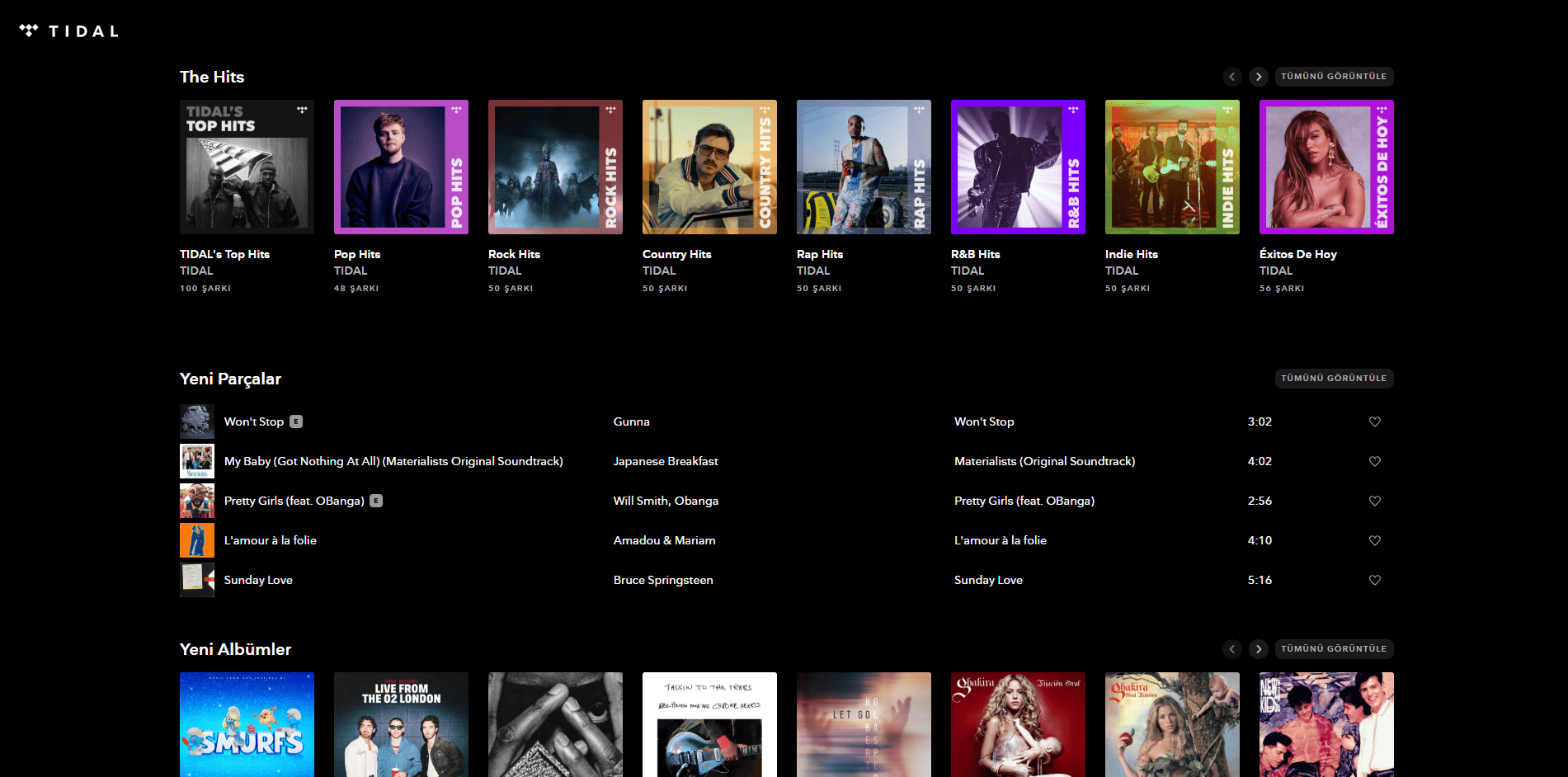Image resolution: width=1568 pixels, height=777 pixels.
Task: Open artist Japanese Breakfast
Action: tap(666, 461)
